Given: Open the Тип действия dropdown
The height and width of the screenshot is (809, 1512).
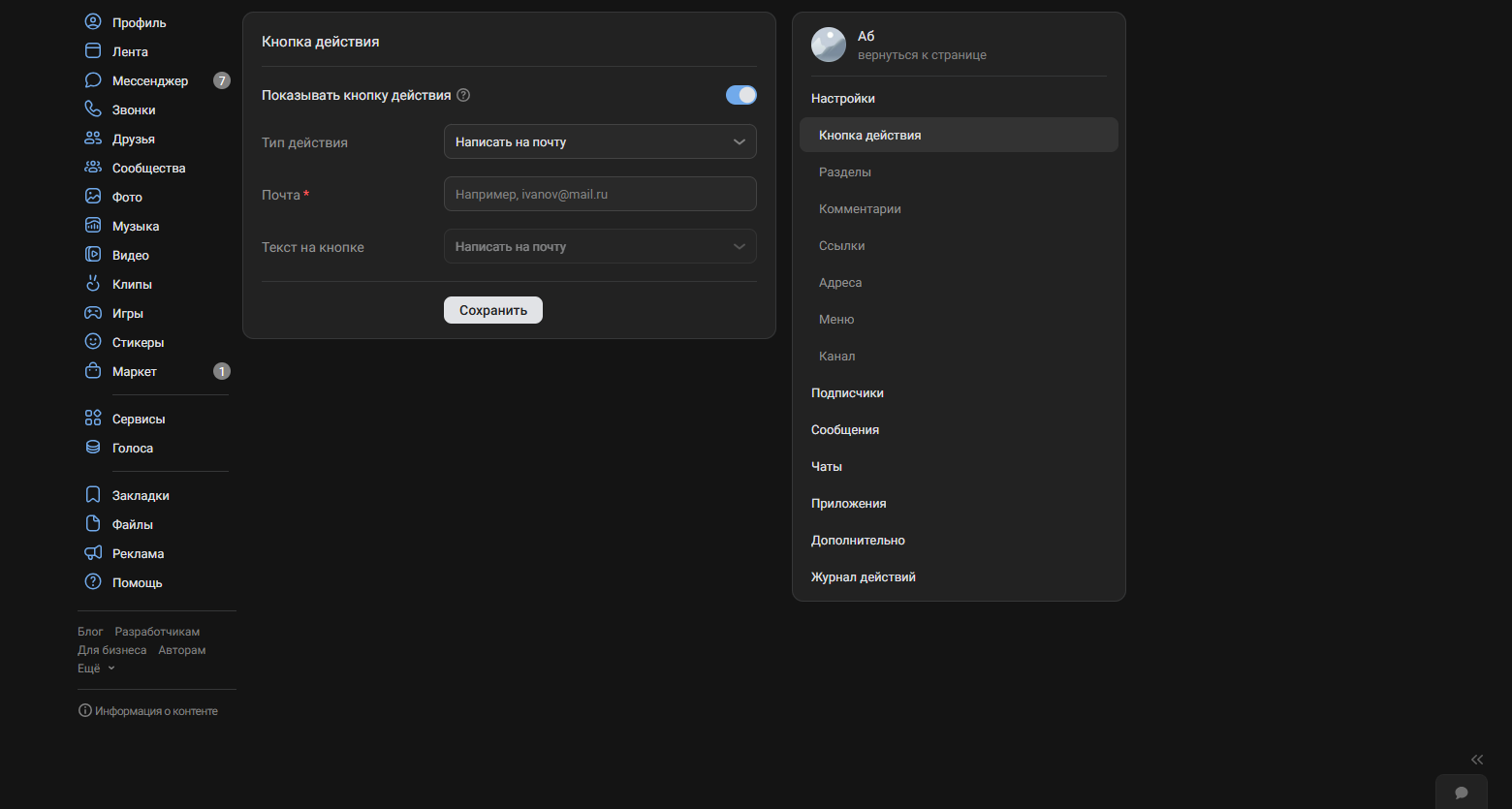Looking at the screenshot, I should (x=600, y=141).
